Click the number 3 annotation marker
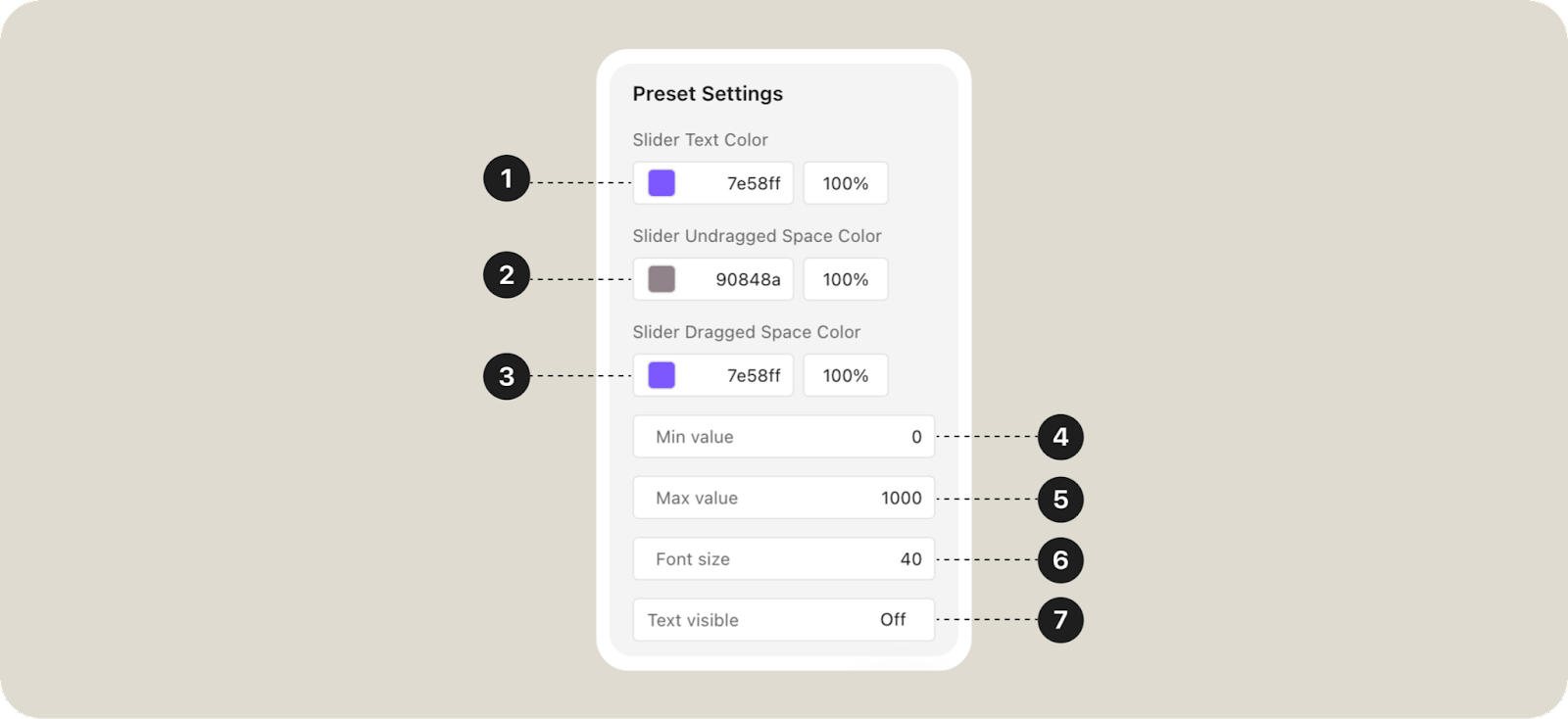Viewport: 1568px width, 719px height. [507, 376]
